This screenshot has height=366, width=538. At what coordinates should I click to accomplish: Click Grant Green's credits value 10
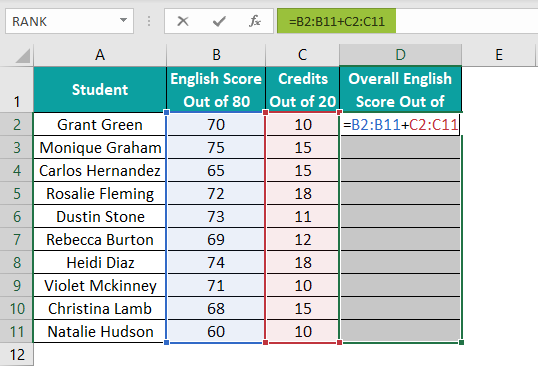click(302, 124)
